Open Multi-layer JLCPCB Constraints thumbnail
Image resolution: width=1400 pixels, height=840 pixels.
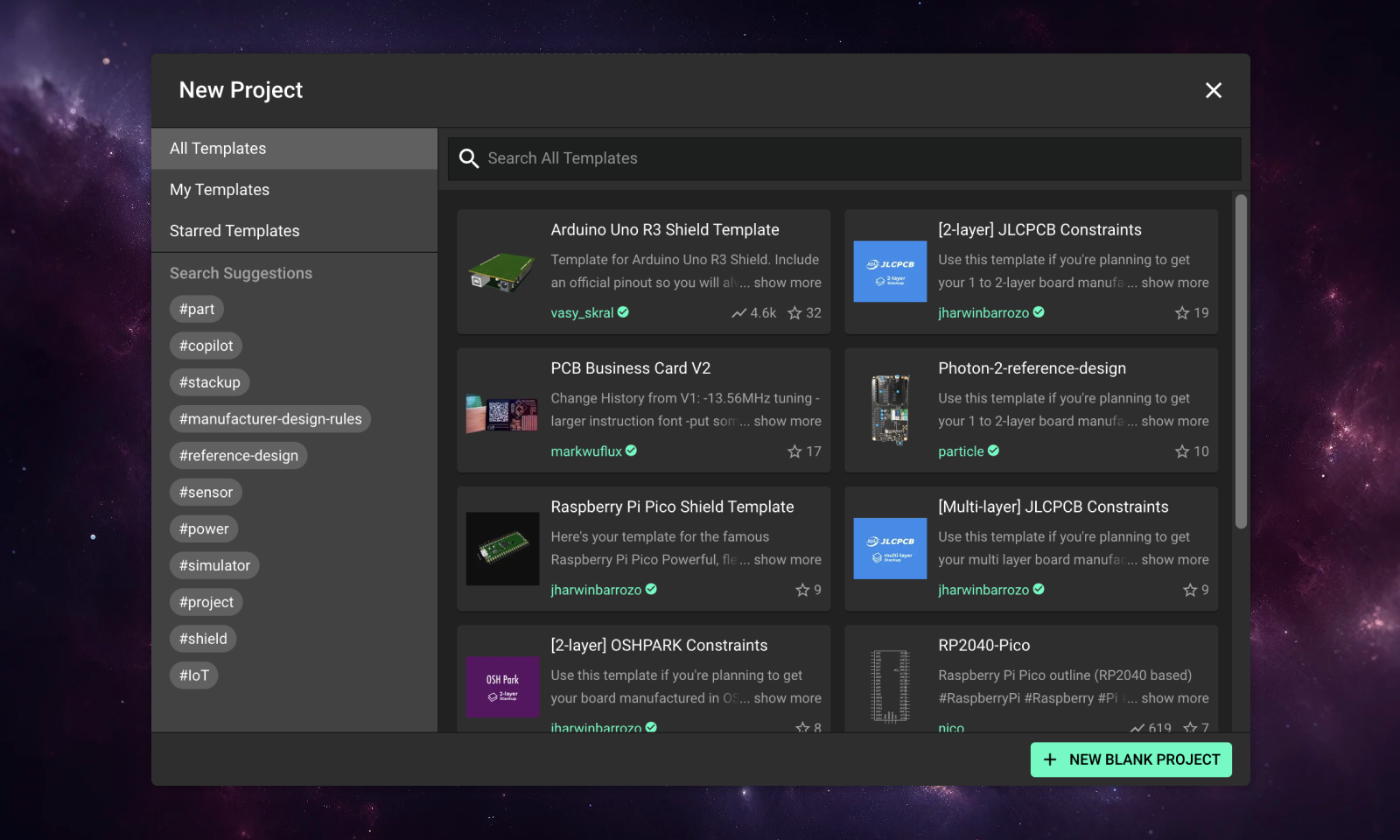890,549
